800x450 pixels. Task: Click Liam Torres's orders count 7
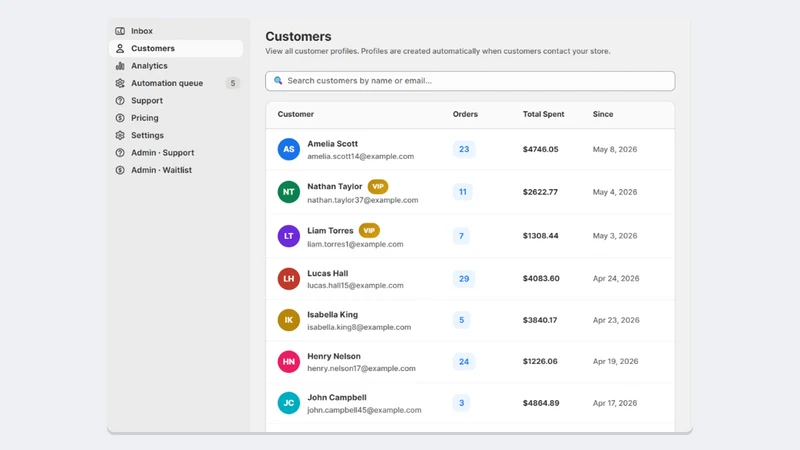point(461,236)
